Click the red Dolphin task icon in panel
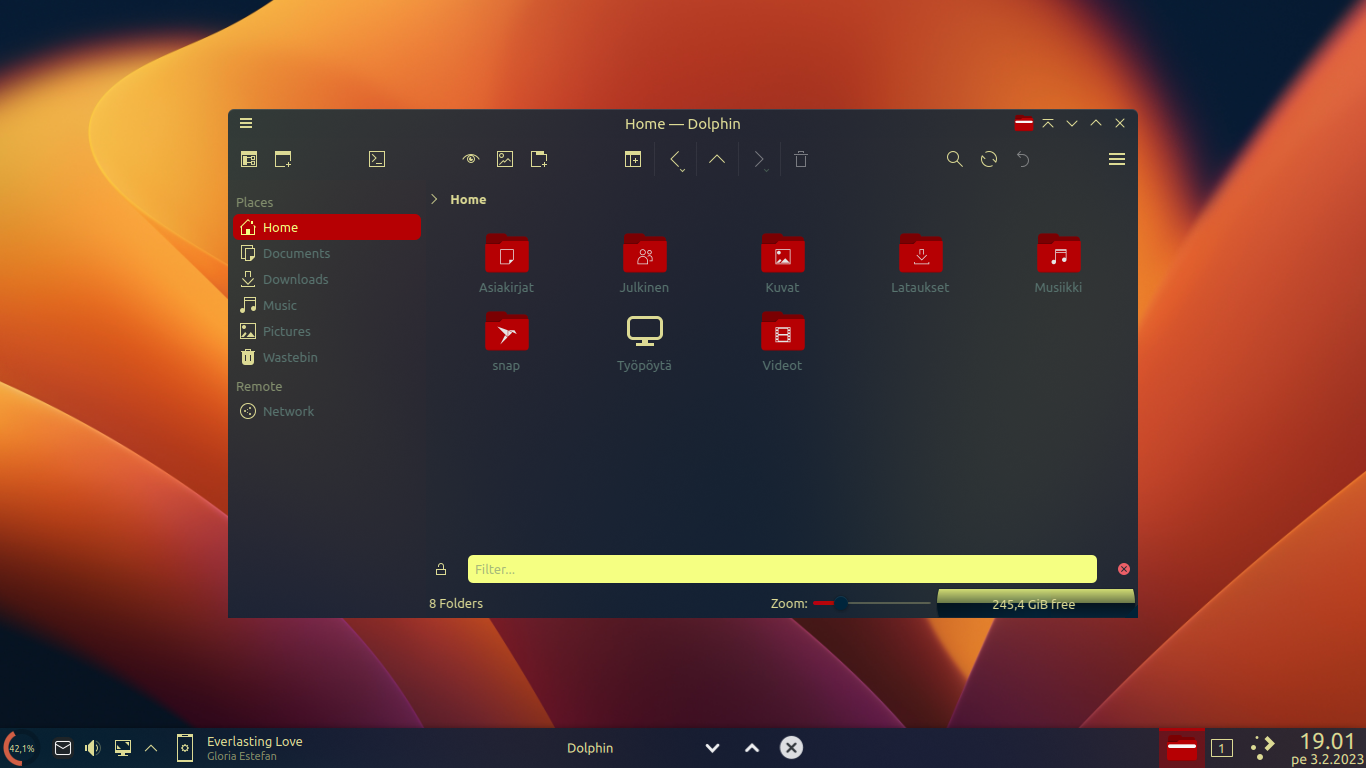This screenshot has height=768, width=1366. (1182, 747)
